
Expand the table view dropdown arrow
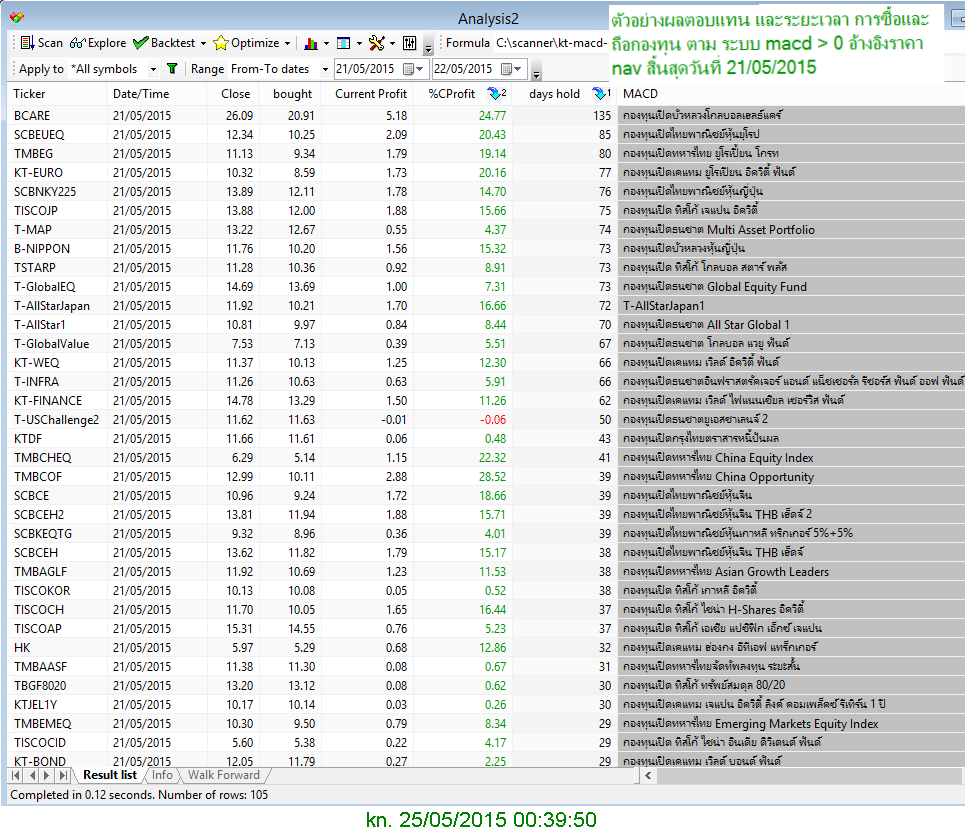click(359, 43)
